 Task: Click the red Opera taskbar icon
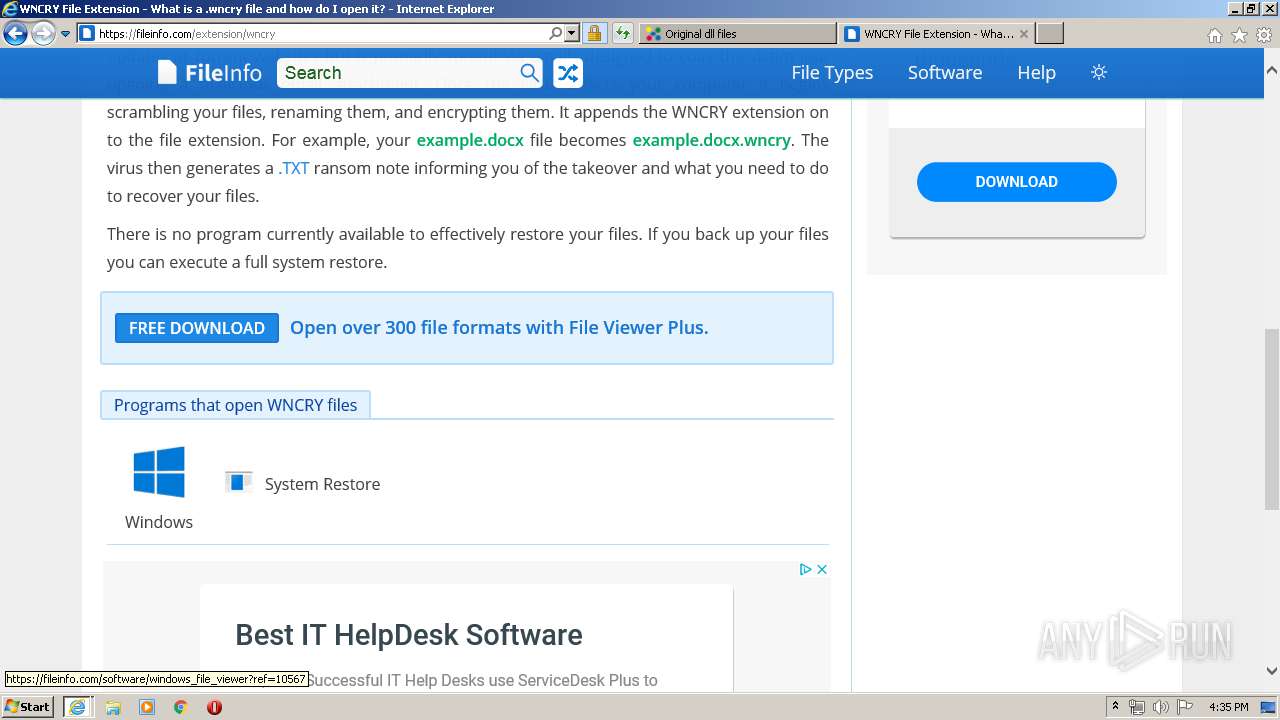tap(214, 707)
